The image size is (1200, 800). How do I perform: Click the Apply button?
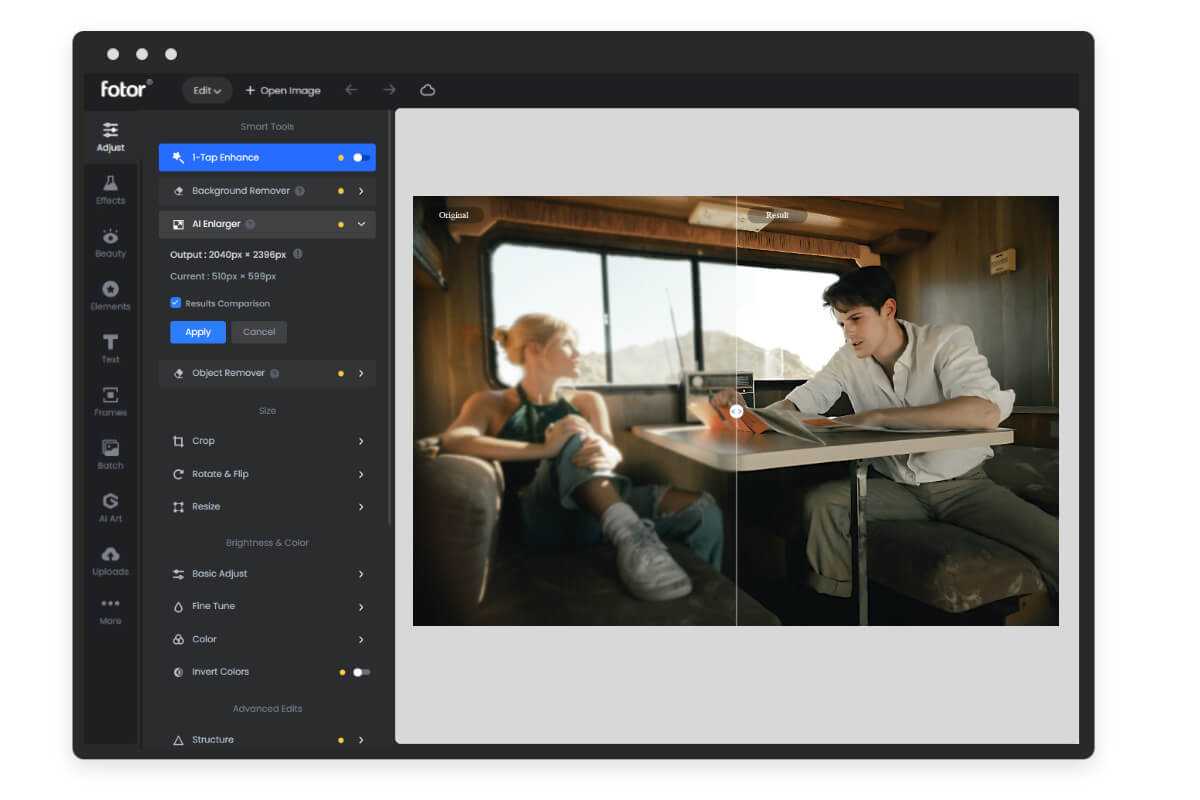(x=198, y=332)
